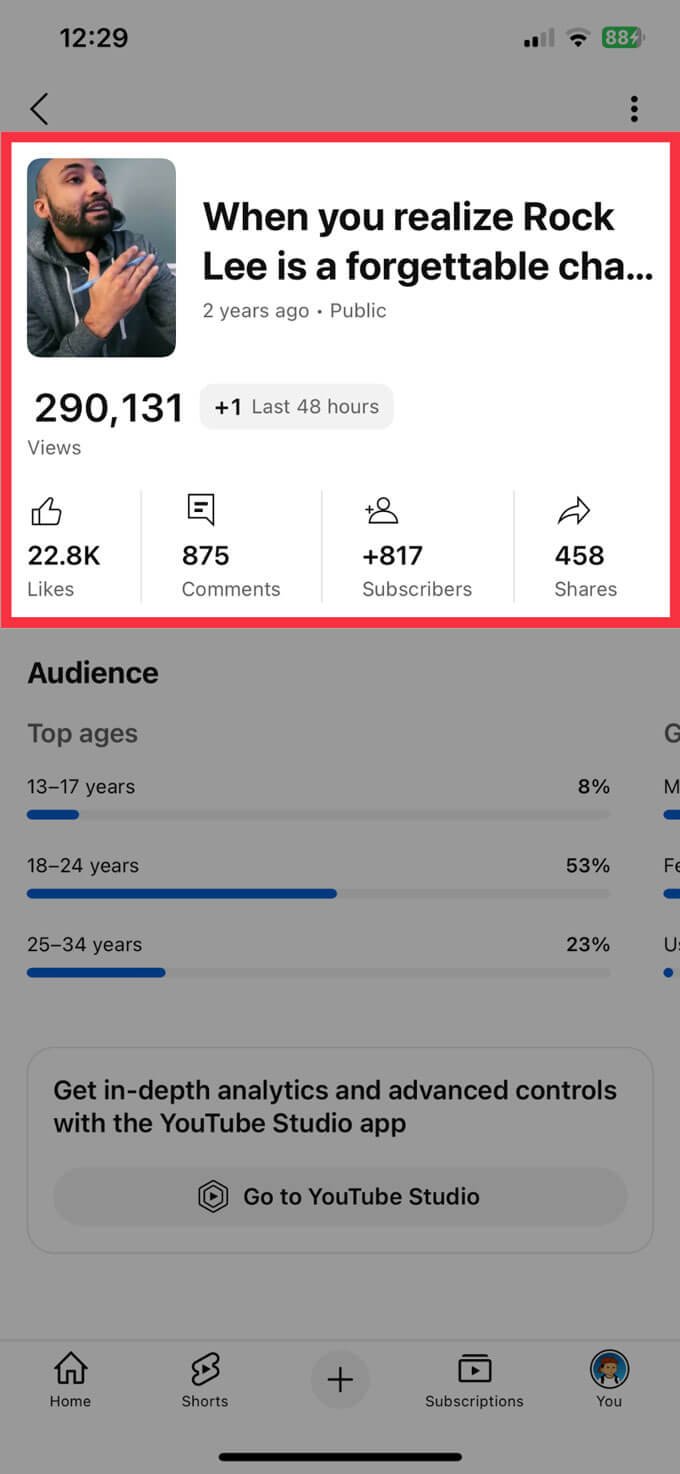Tap the Subscribers person-plus icon
680x1474 pixels.
382,512
